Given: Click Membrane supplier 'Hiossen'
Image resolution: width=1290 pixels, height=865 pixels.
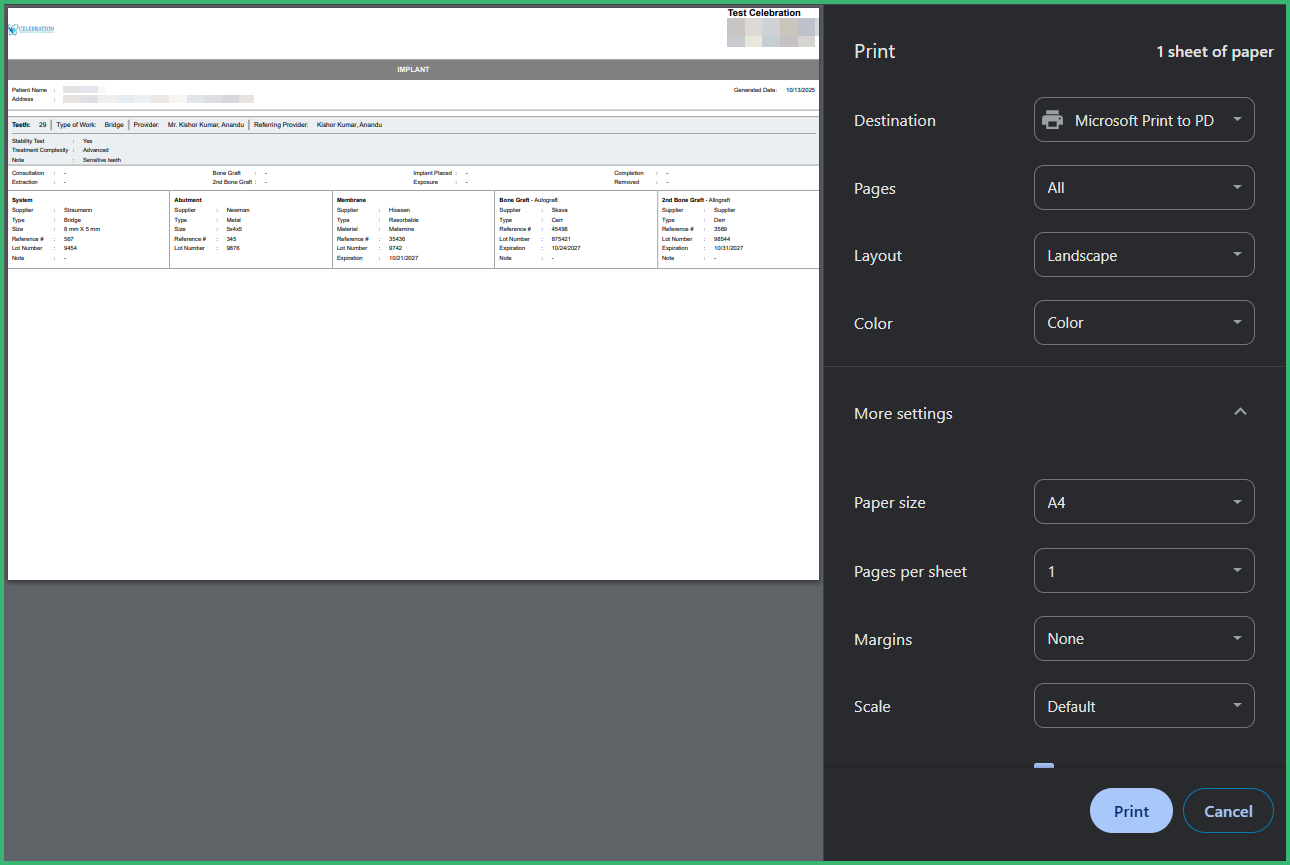Looking at the screenshot, I should click(400, 210).
